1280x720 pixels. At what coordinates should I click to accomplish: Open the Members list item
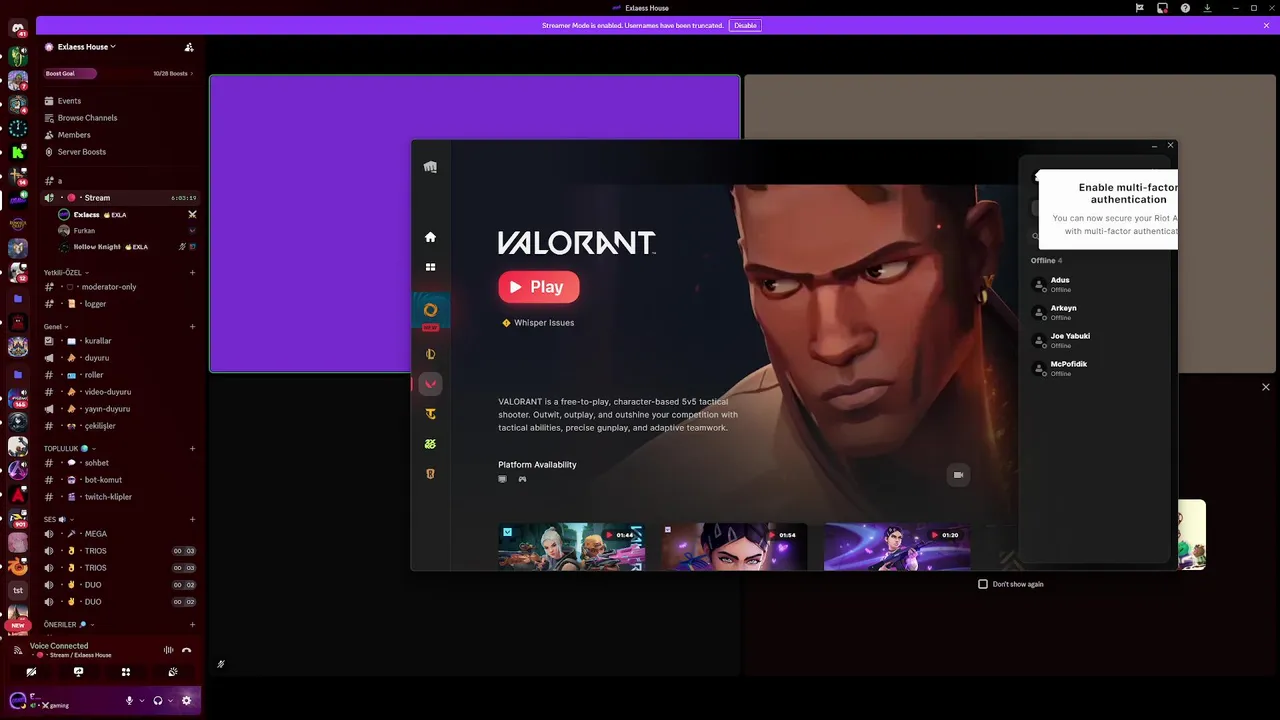pyautogui.click(x=120, y=135)
